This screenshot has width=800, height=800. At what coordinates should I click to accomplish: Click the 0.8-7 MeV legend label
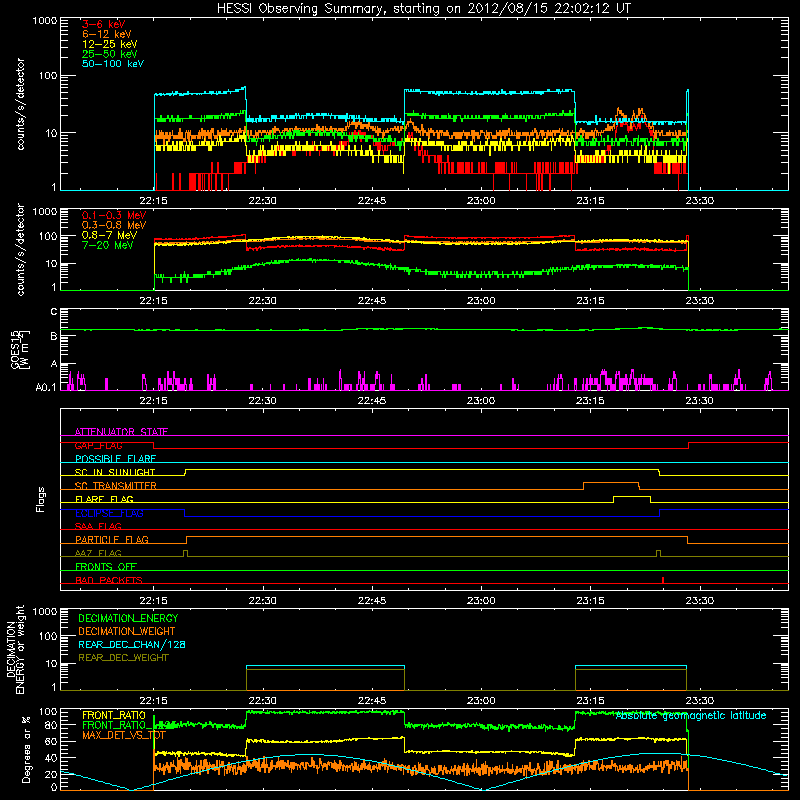click(109, 235)
